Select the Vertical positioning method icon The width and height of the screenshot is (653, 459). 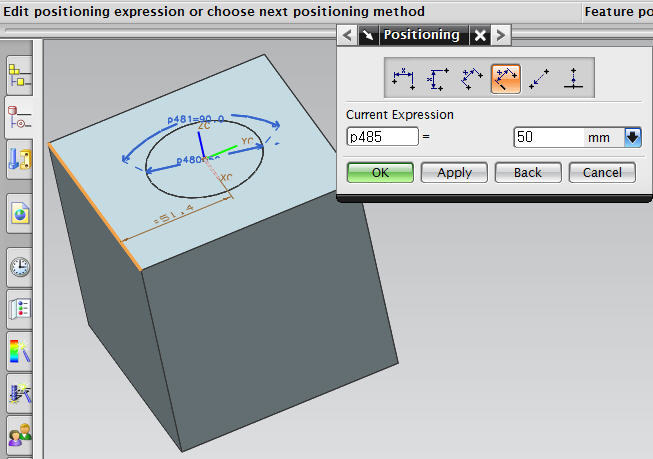pyautogui.click(x=437, y=78)
